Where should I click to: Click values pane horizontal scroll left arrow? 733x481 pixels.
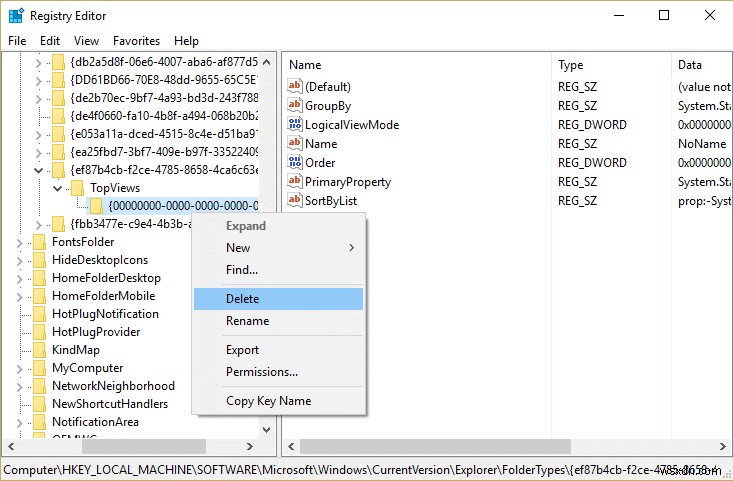coord(291,446)
